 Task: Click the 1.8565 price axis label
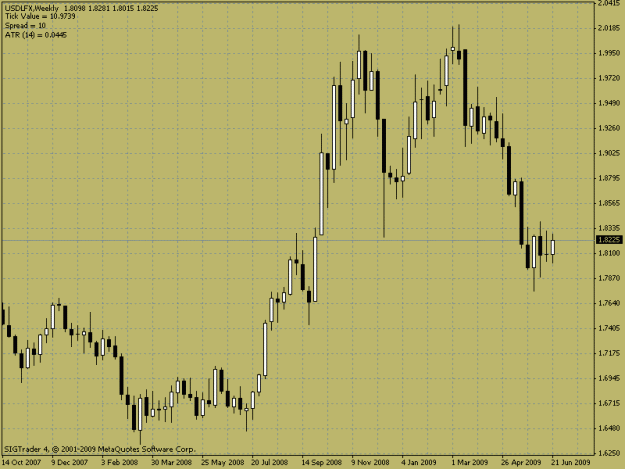point(609,203)
